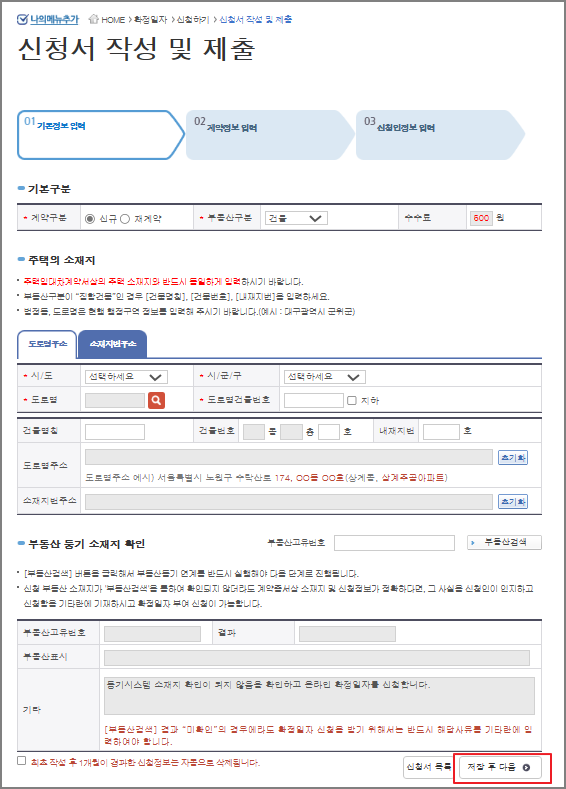Click the 부동산 등기 소재지 확인 heading

87,544
